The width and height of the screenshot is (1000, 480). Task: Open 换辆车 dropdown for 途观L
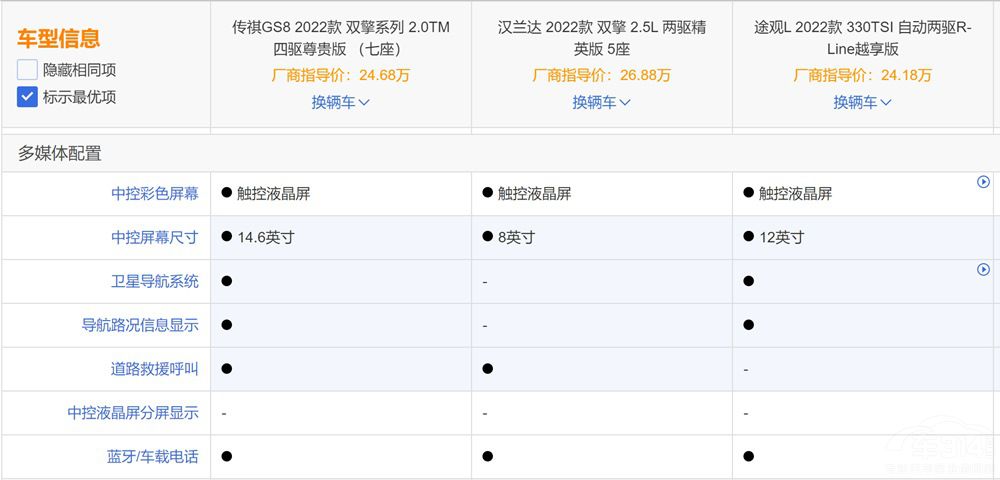(x=863, y=102)
